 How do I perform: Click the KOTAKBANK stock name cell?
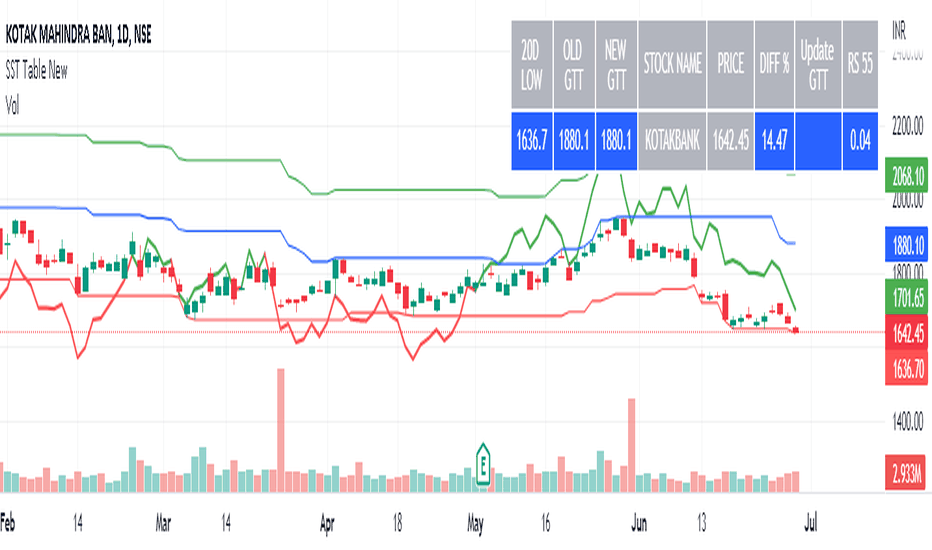coord(672,141)
